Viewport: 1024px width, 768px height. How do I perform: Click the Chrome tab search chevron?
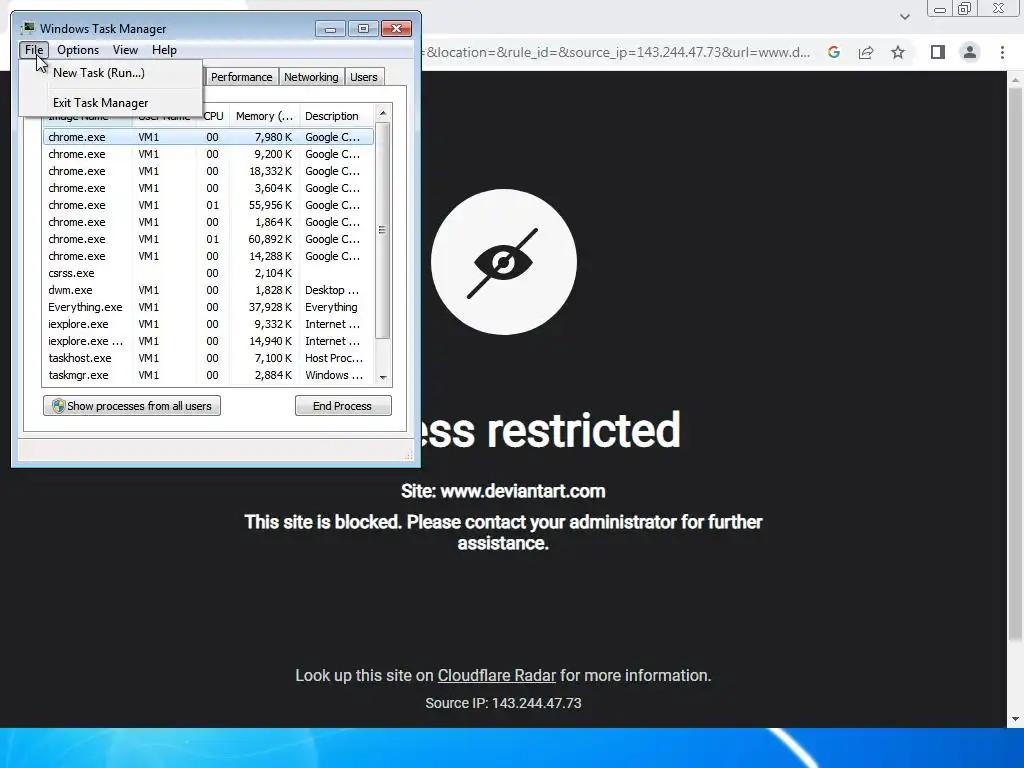pyautogui.click(x=904, y=17)
